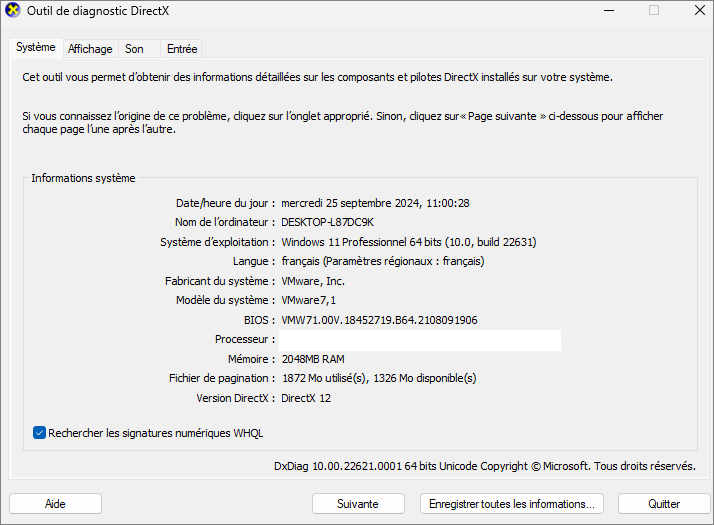Viewport: 714px width, 525px height.
Task: Minimize the DirectX diagnostic window
Action: point(609,11)
